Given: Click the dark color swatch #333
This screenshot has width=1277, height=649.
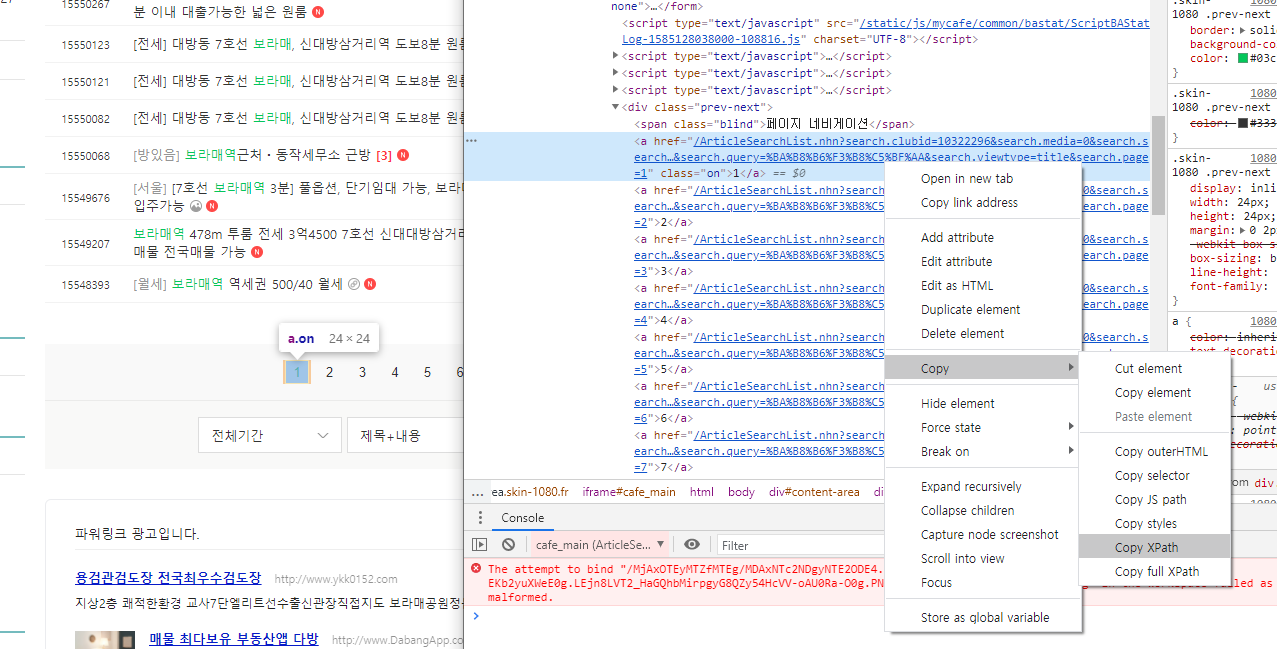Looking at the screenshot, I should tap(1243, 124).
